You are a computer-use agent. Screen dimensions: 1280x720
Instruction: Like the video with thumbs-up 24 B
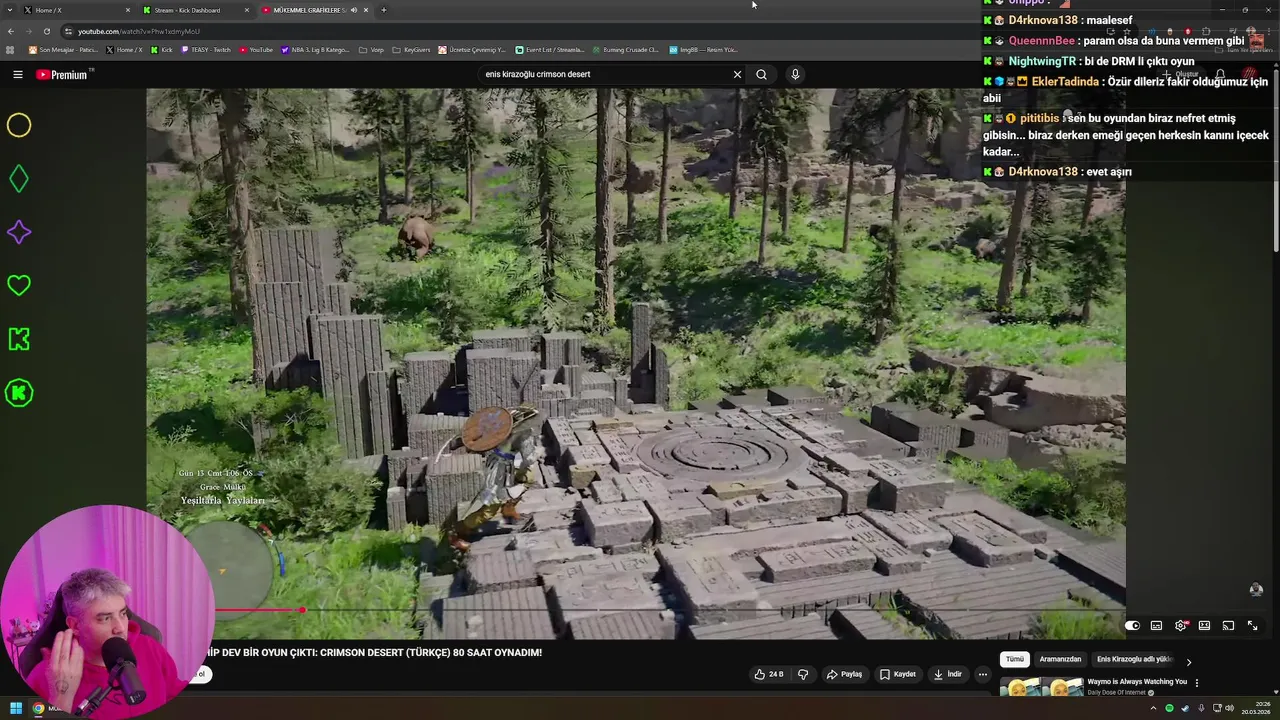769,674
